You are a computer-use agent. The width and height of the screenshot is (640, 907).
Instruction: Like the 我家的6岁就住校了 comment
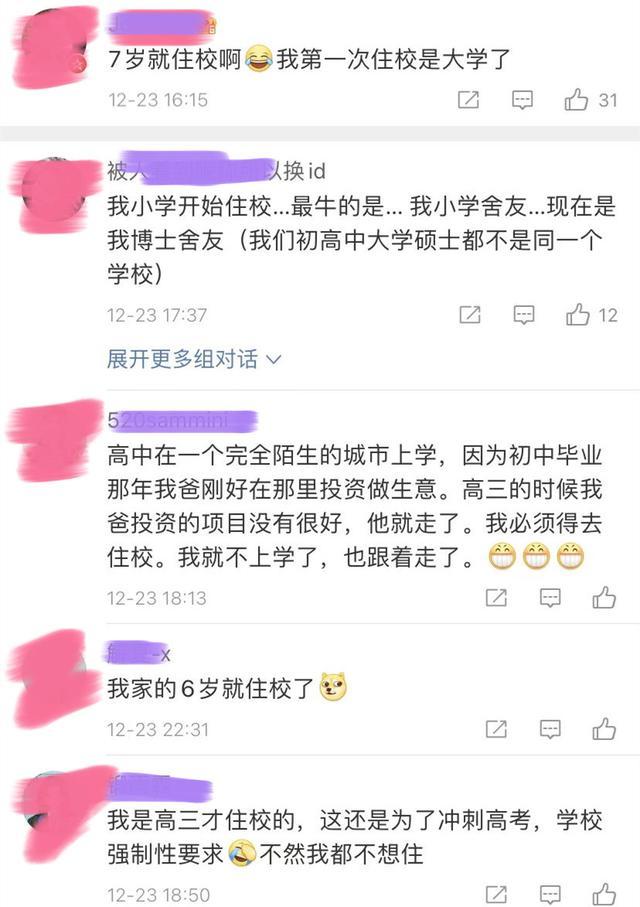tap(604, 729)
